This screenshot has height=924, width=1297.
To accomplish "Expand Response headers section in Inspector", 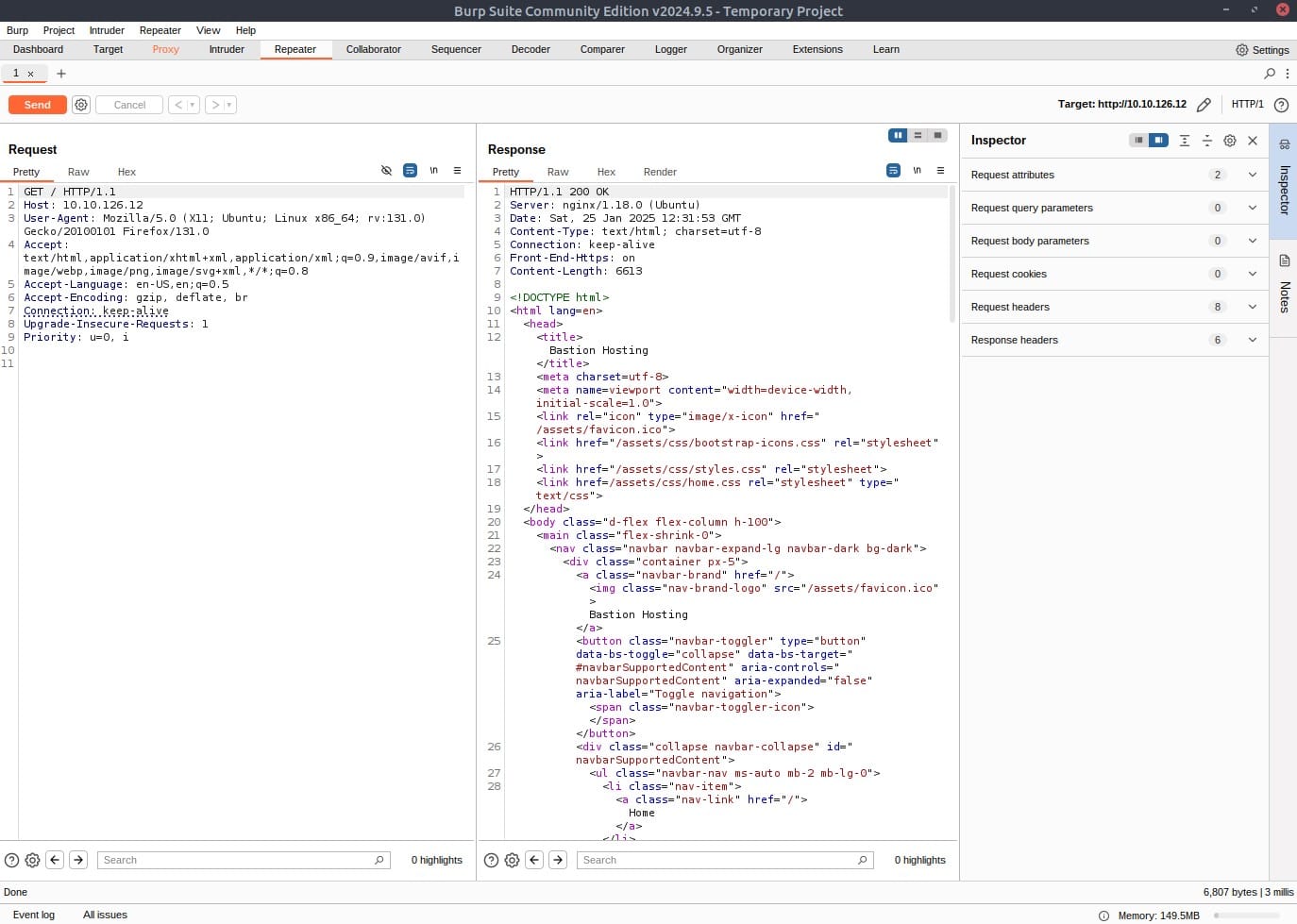I will click(x=1252, y=340).
